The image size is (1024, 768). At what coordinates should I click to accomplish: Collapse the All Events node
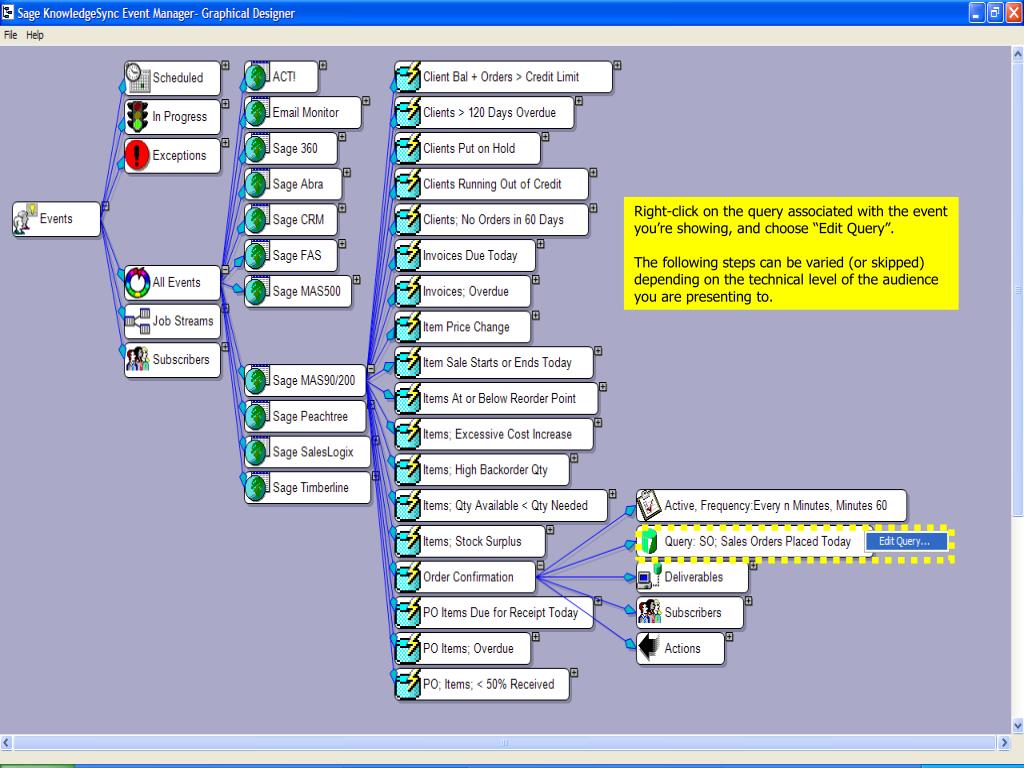(225, 270)
